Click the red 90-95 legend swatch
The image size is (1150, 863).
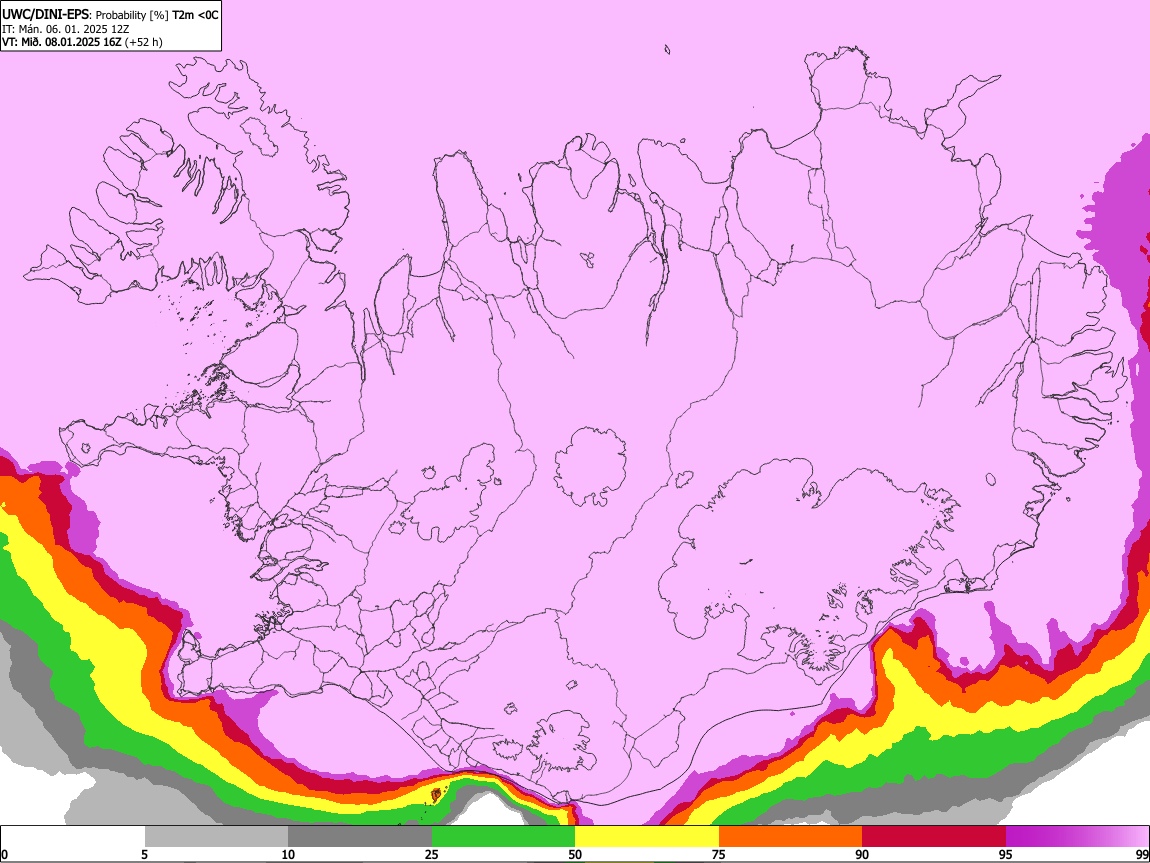click(x=934, y=836)
